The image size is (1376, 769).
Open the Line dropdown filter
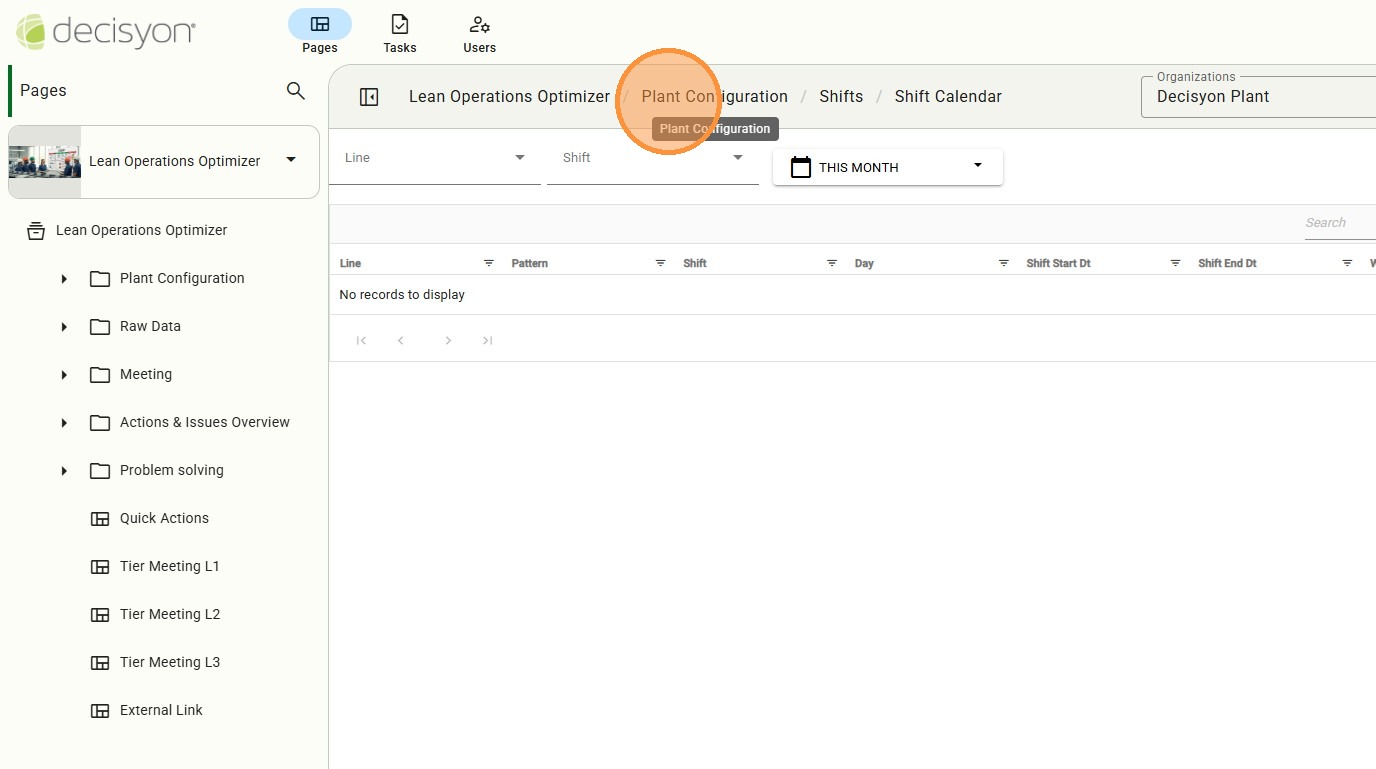pos(436,158)
